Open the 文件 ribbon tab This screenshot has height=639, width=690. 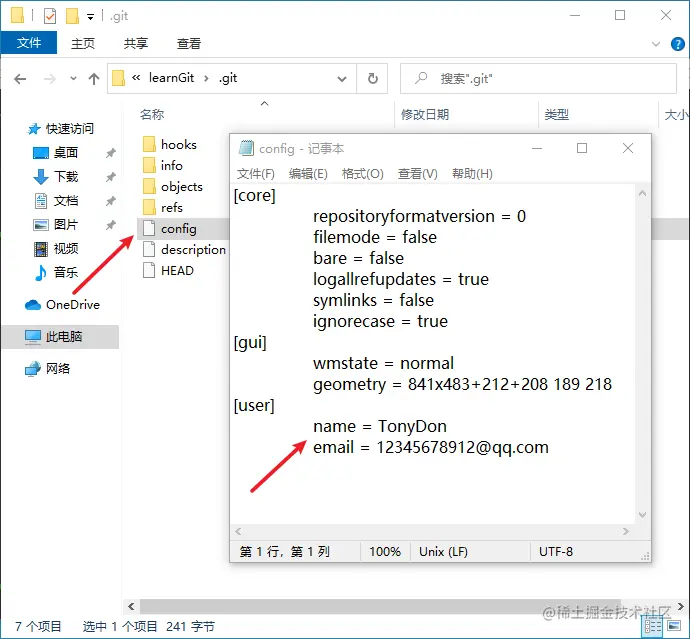click(x=29, y=43)
